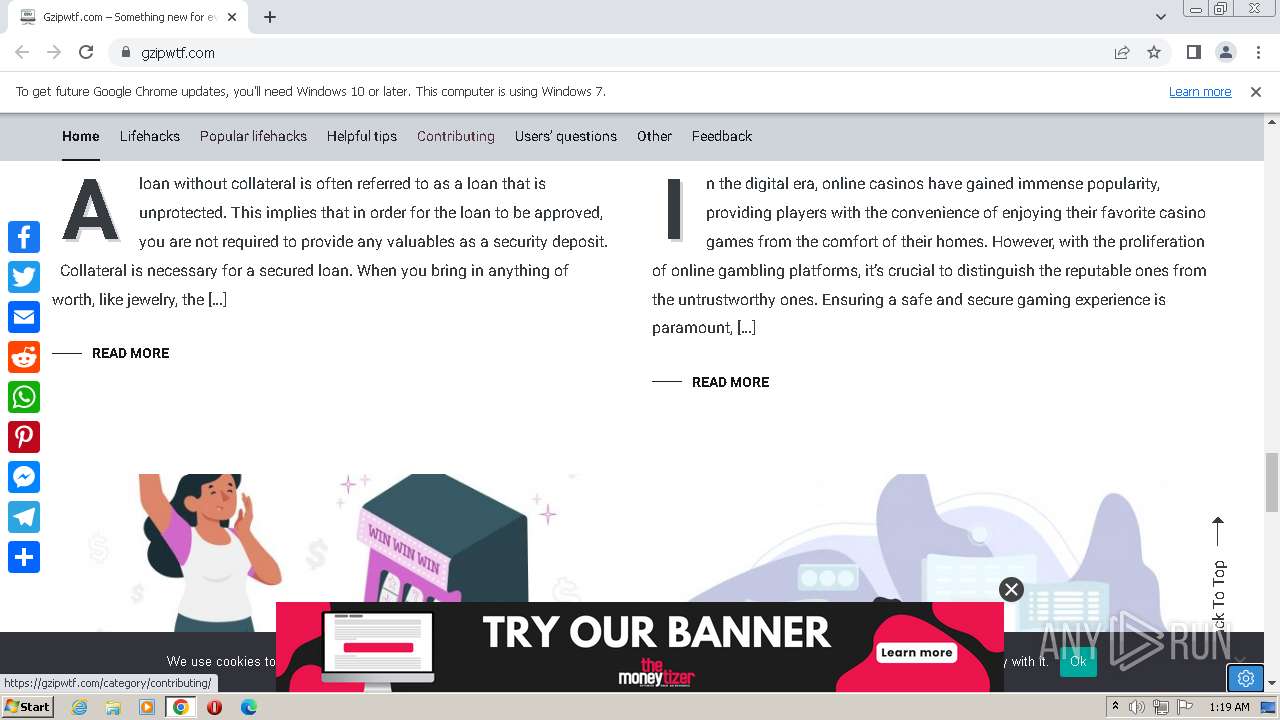Share page via Messenger icon
Viewport: 1280px width, 720px height.
pyautogui.click(x=24, y=477)
